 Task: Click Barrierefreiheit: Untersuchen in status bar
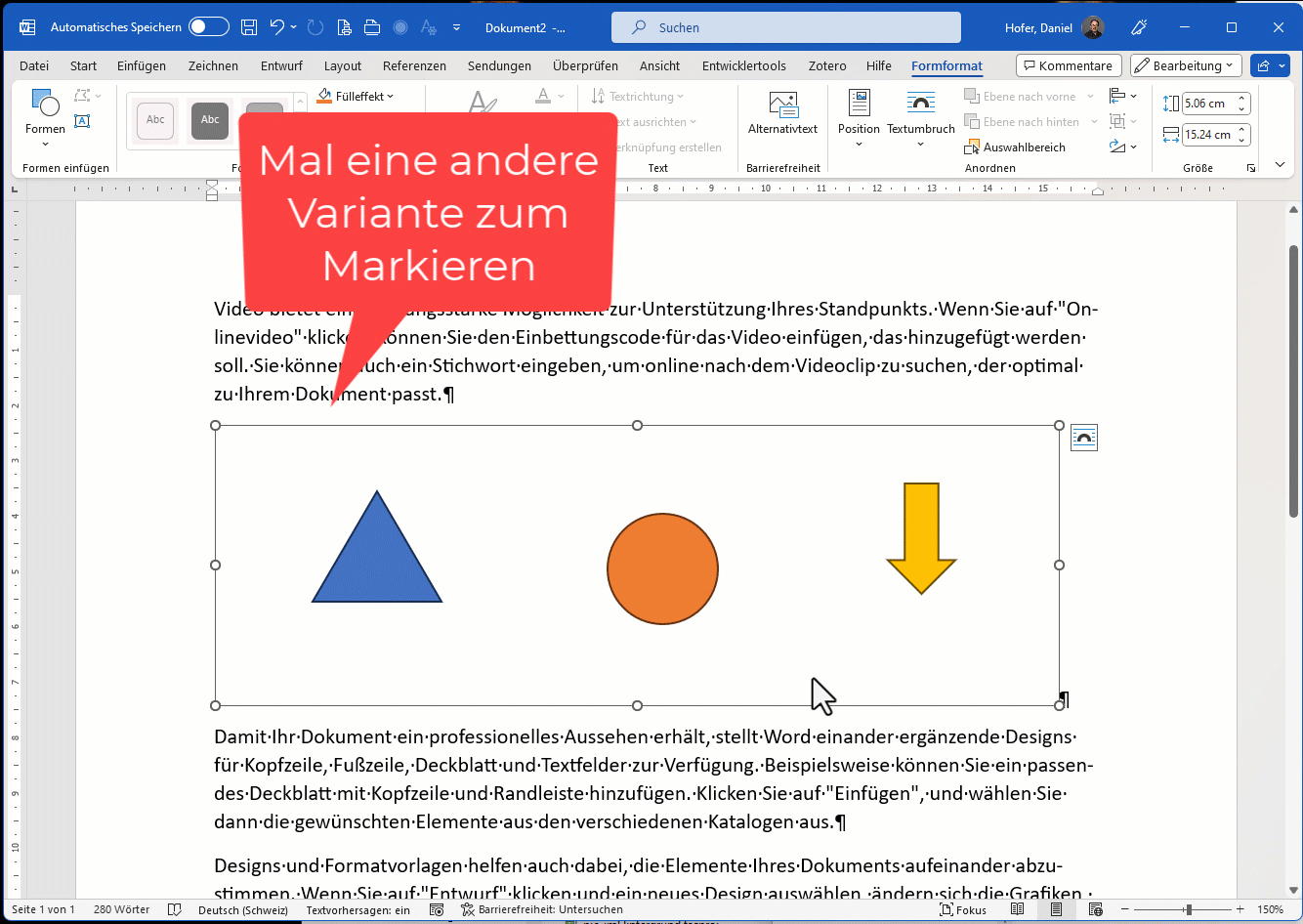[x=541, y=909]
